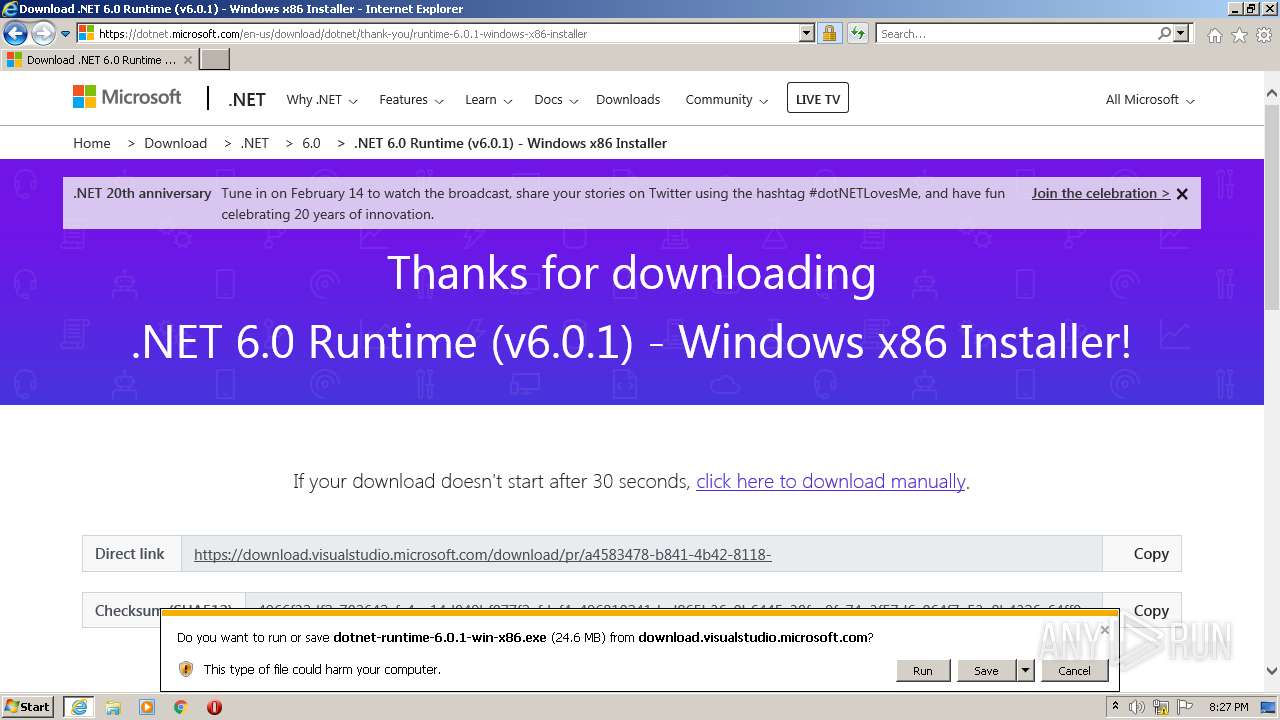Show hidden system tray icons
The height and width of the screenshot is (720, 1280).
[1116, 707]
